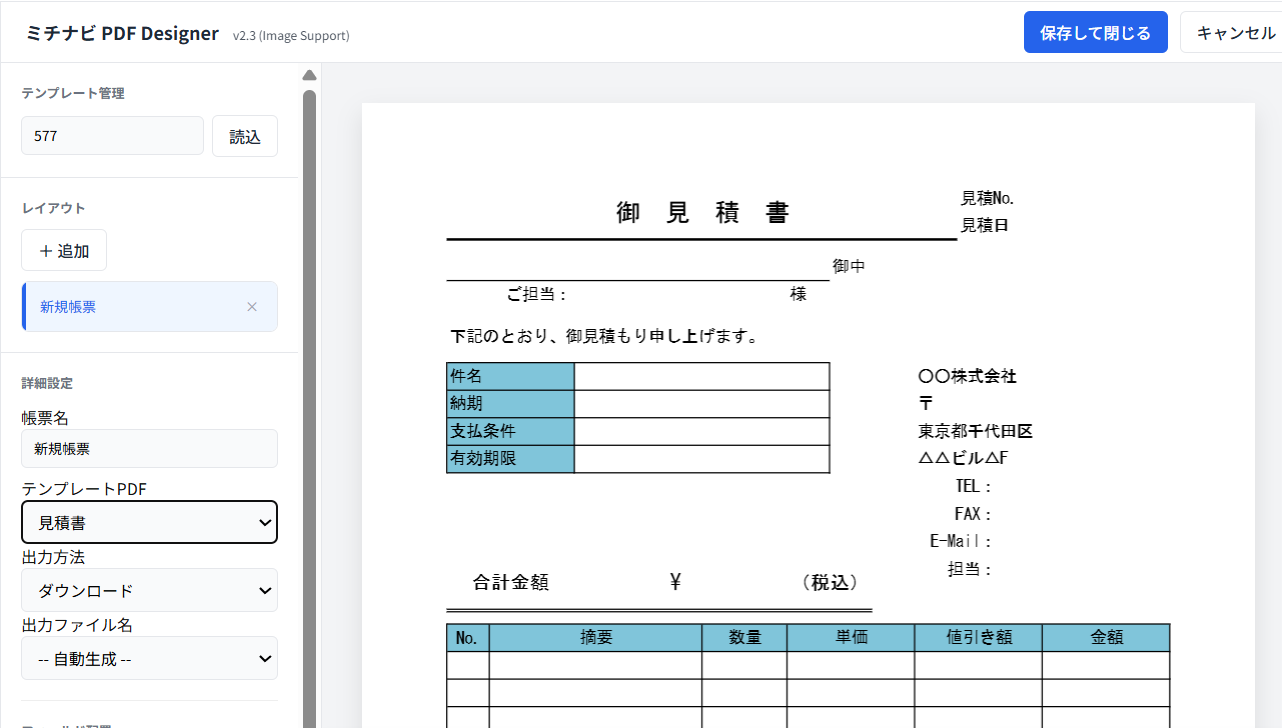Click the 御見積書 title in the PDF preview
This screenshot has height=728, width=1282.
point(703,212)
